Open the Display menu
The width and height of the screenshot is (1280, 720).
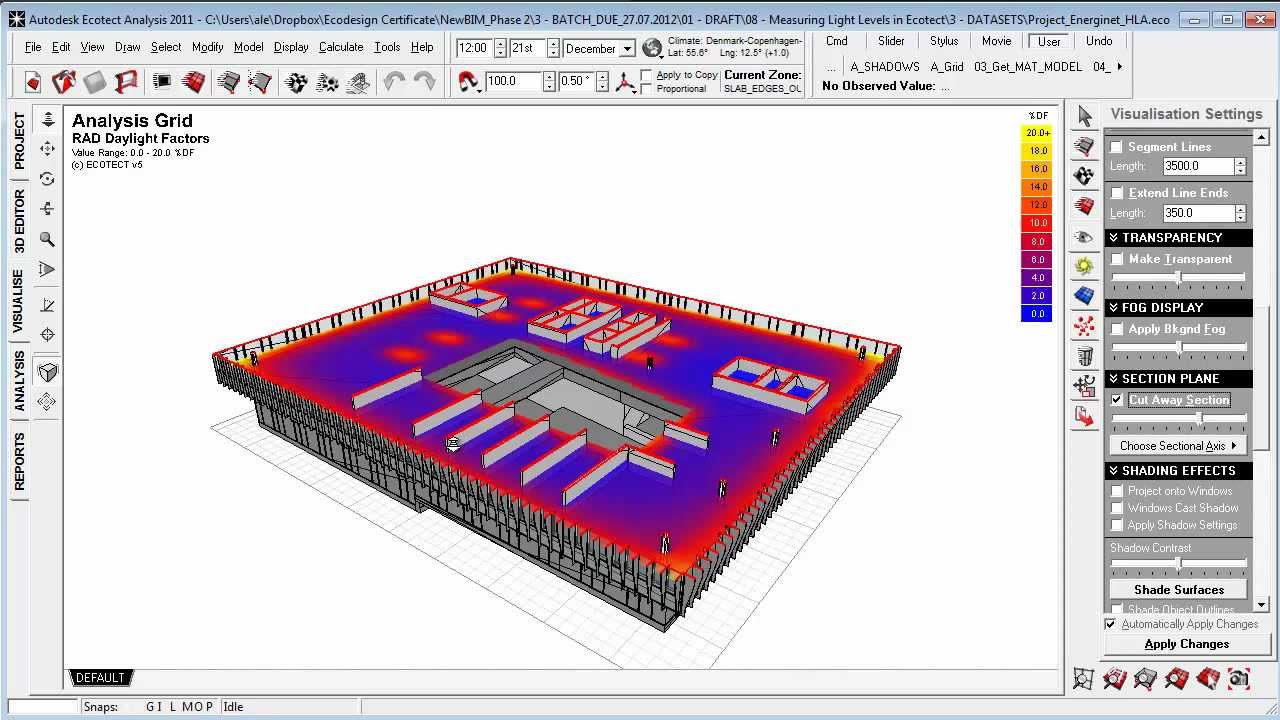[291, 47]
